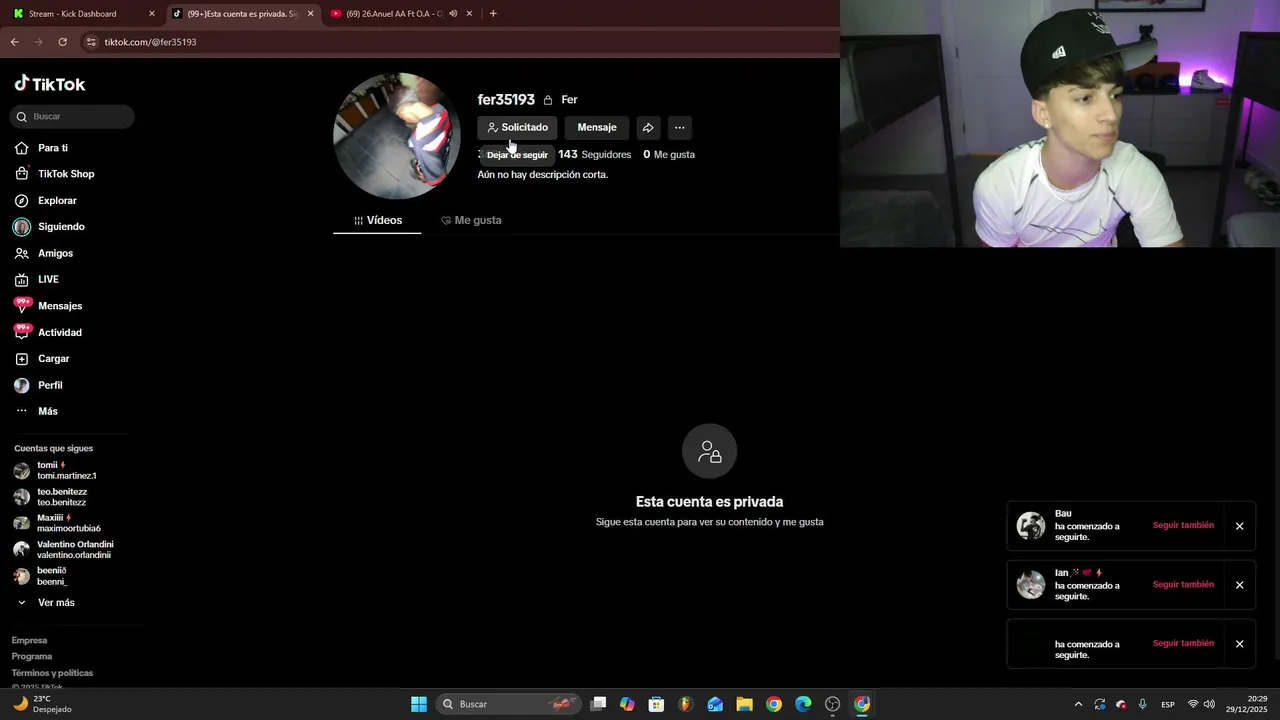Click Seguir también on the nameless notification
Image resolution: width=1280 pixels, height=720 pixels.
pos(1183,644)
